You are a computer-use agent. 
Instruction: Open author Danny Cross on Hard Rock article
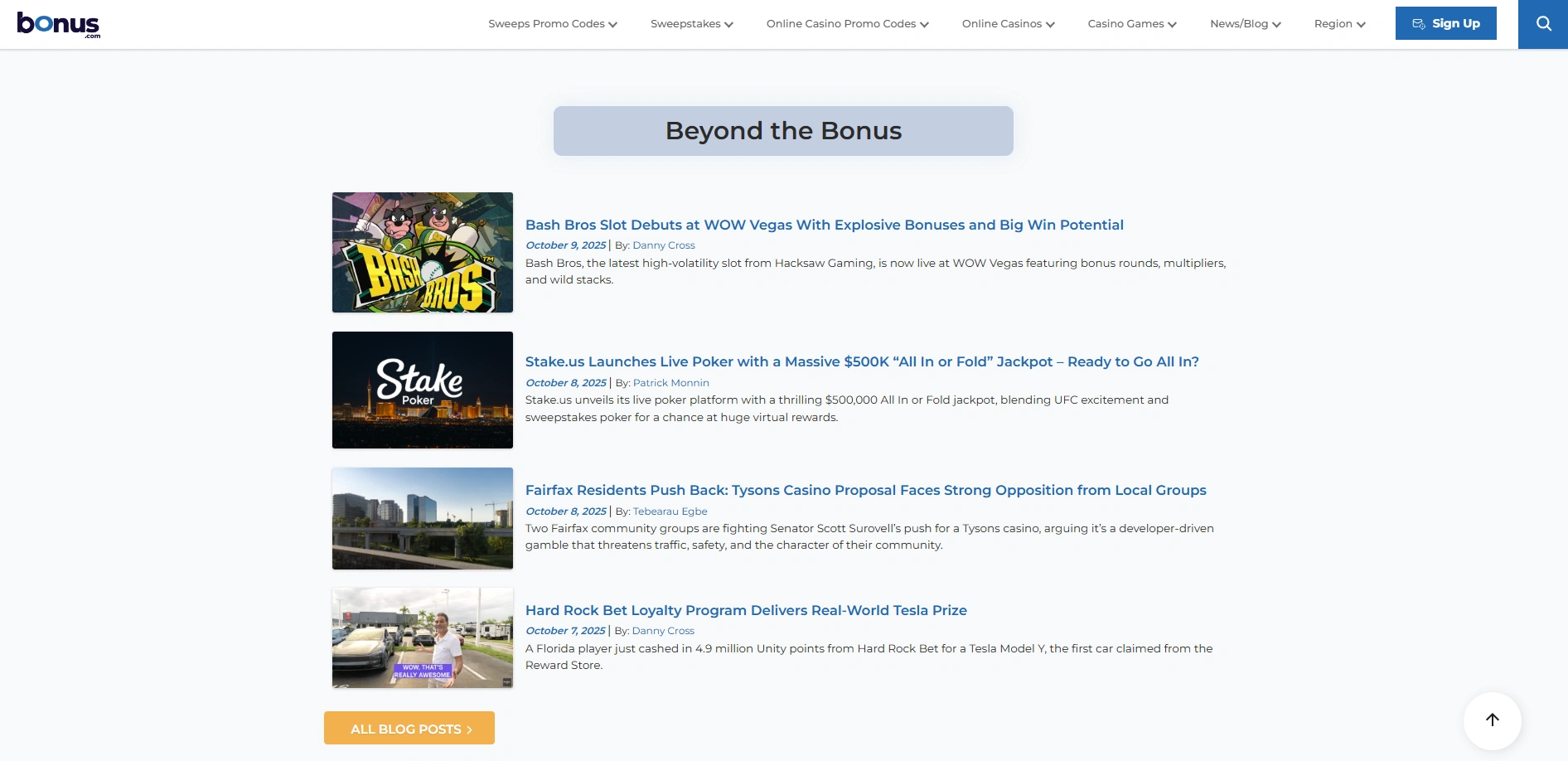click(663, 631)
